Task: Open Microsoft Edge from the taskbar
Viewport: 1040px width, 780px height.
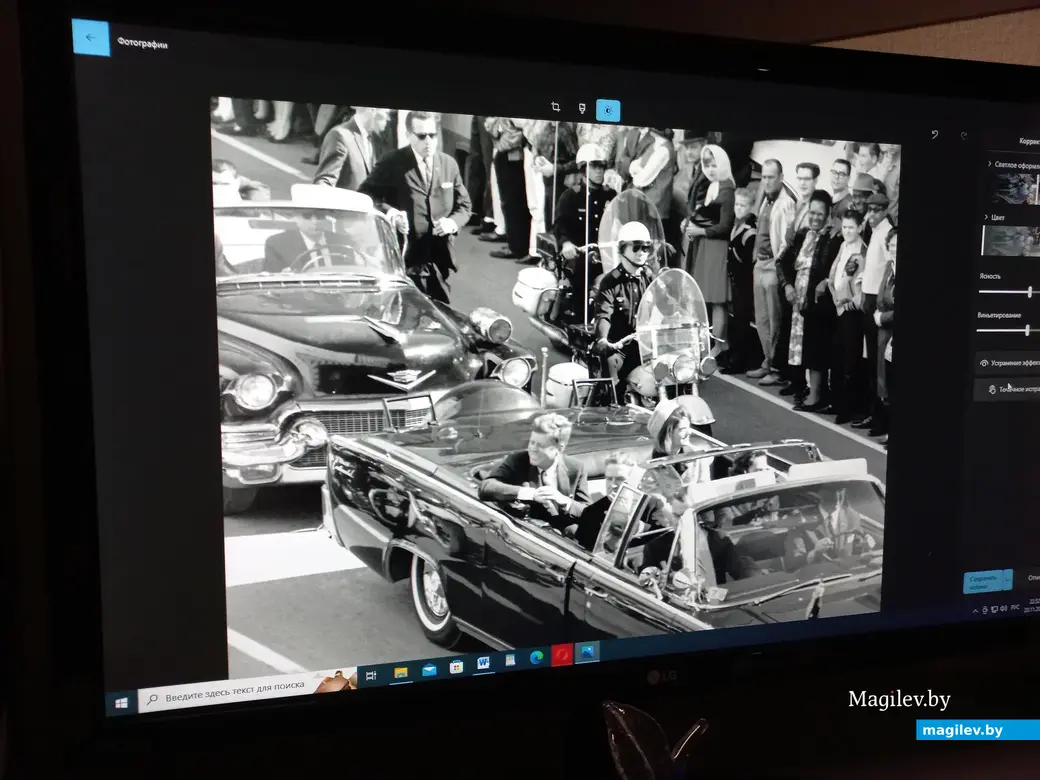Action: click(536, 657)
